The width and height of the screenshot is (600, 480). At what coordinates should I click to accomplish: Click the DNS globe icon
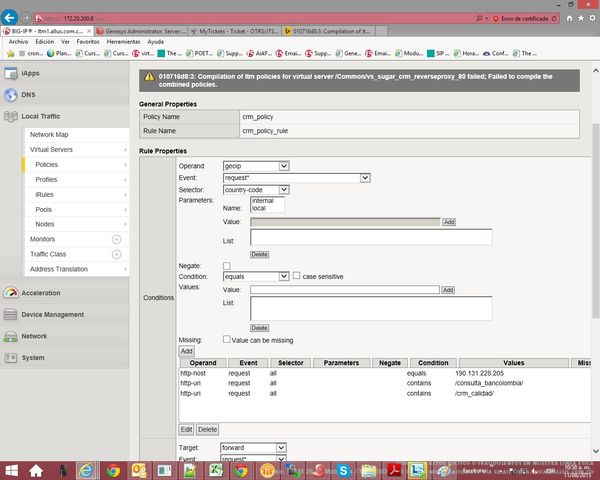coord(10,95)
